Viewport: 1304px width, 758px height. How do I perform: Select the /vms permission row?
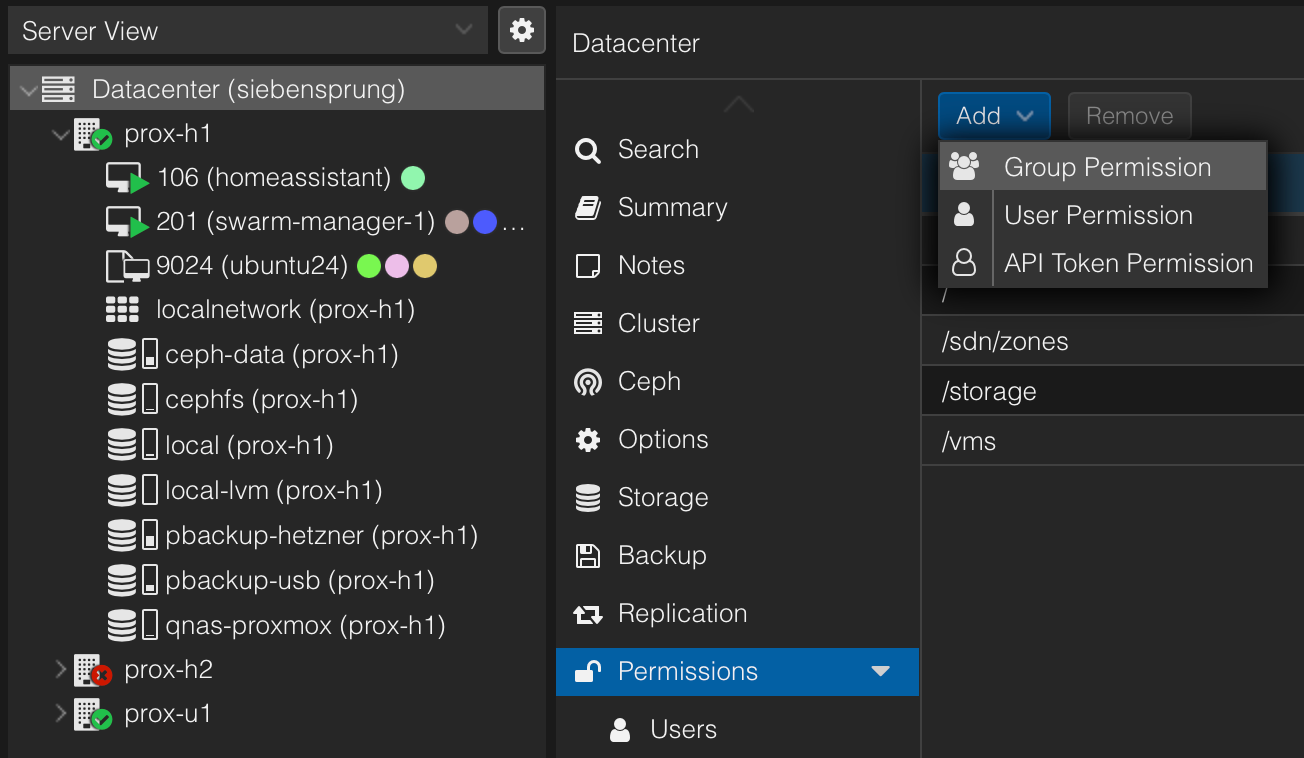tap(1112, 442)
